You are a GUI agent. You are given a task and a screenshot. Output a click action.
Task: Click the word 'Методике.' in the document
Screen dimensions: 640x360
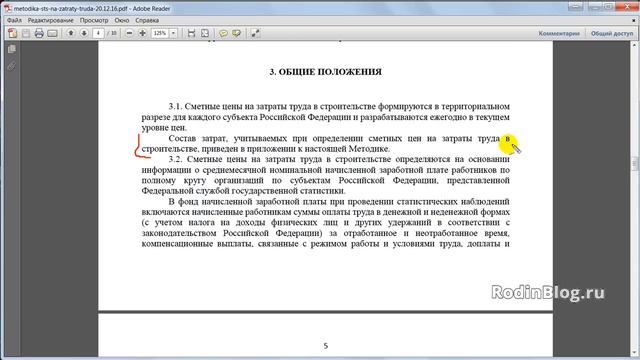[369, 149]
